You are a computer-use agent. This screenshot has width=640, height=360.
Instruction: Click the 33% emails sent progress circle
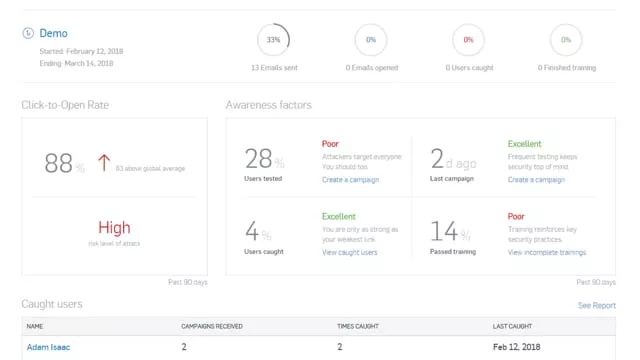click(273, 40)
